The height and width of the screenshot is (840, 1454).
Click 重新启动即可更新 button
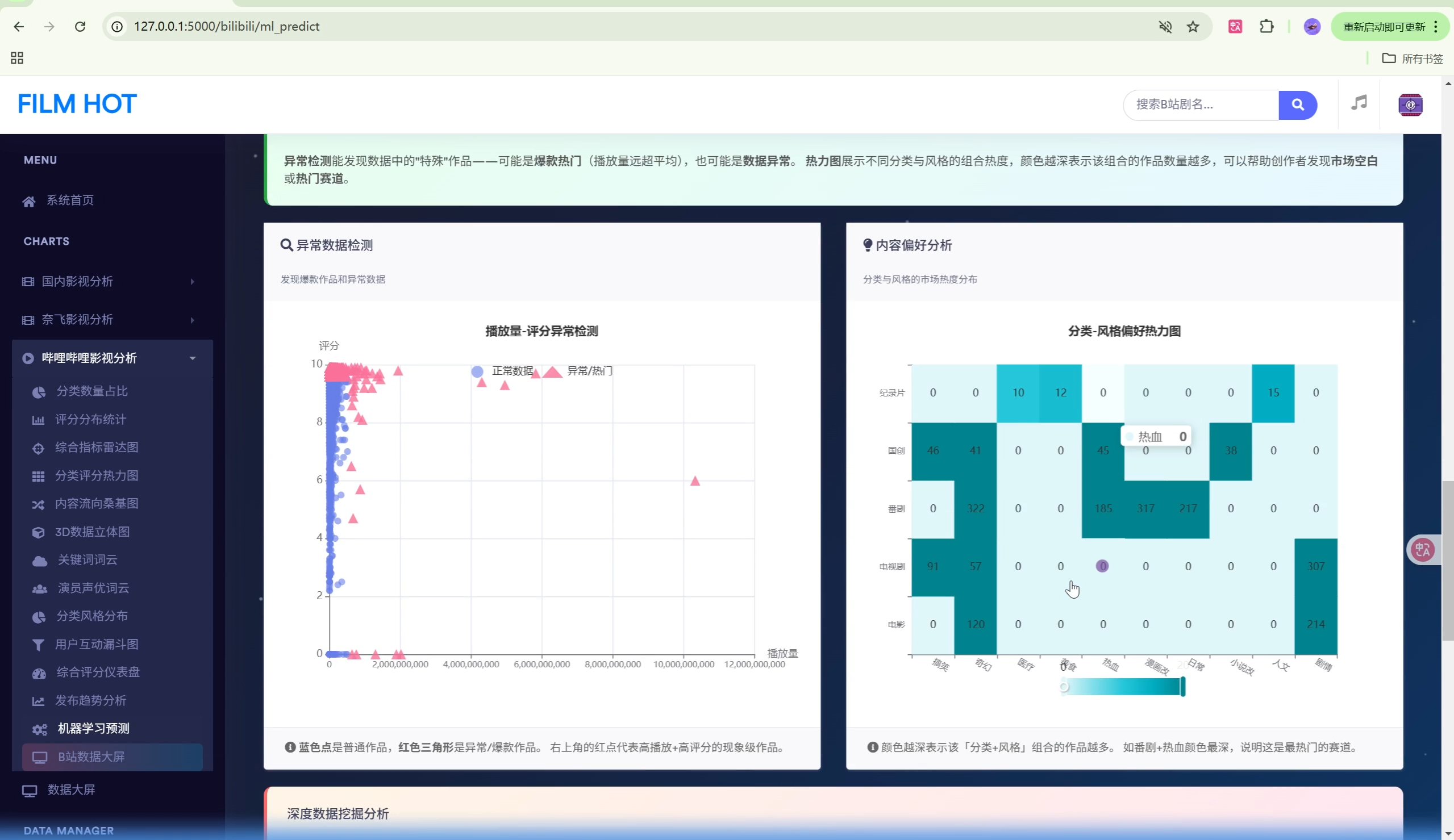point(1383,27)
